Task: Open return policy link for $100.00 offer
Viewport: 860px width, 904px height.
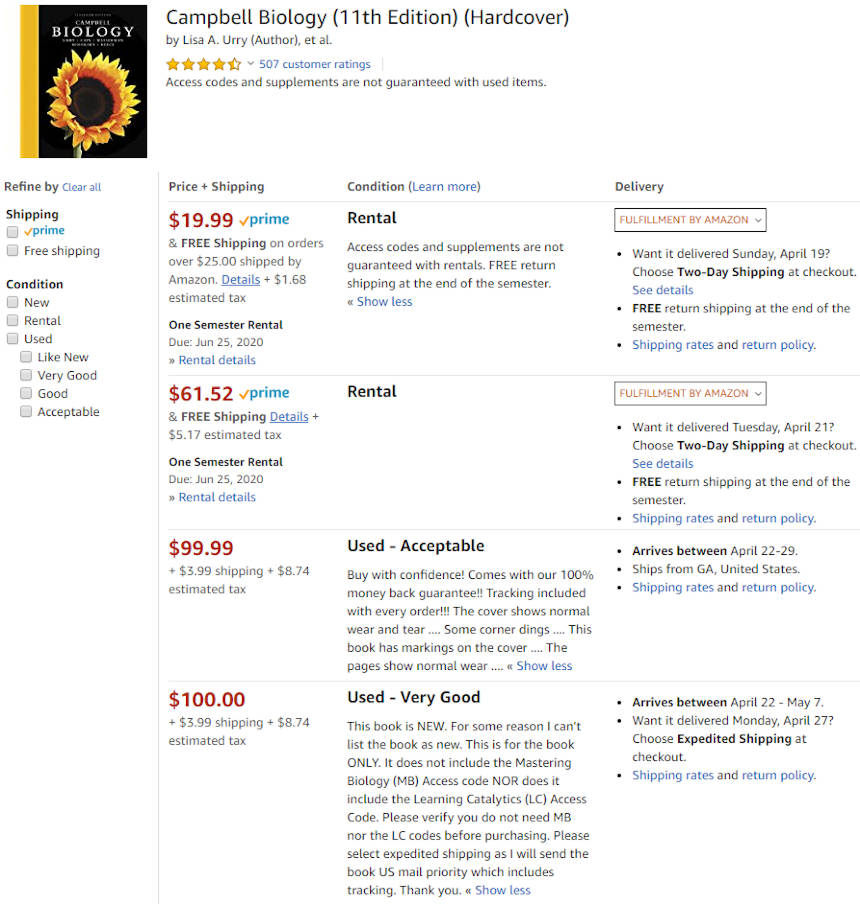Action: 777,775
